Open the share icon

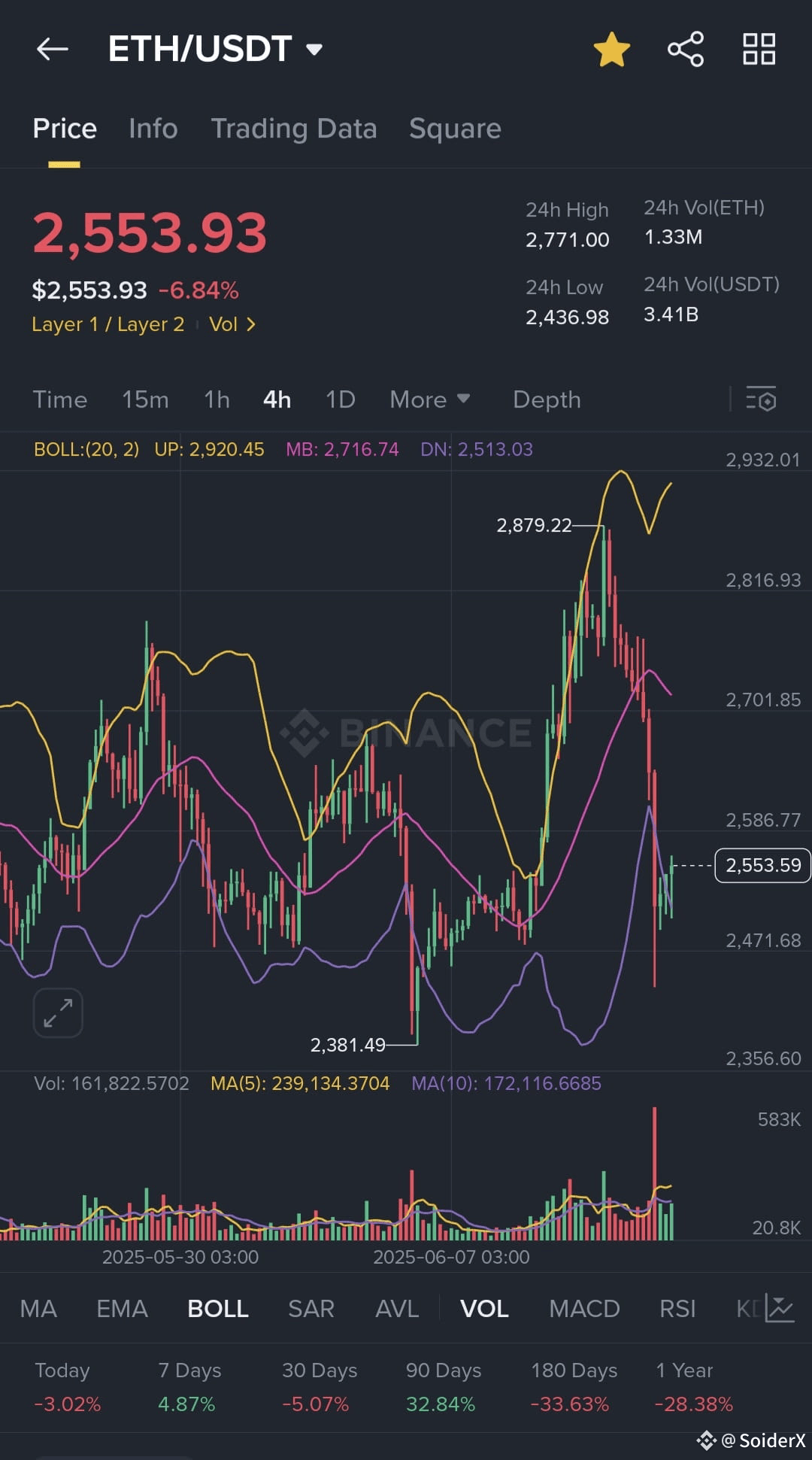686,50
